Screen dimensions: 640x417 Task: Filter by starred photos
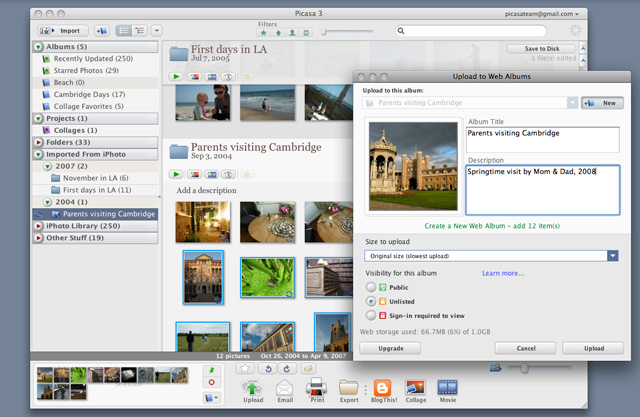click(263, 33)
